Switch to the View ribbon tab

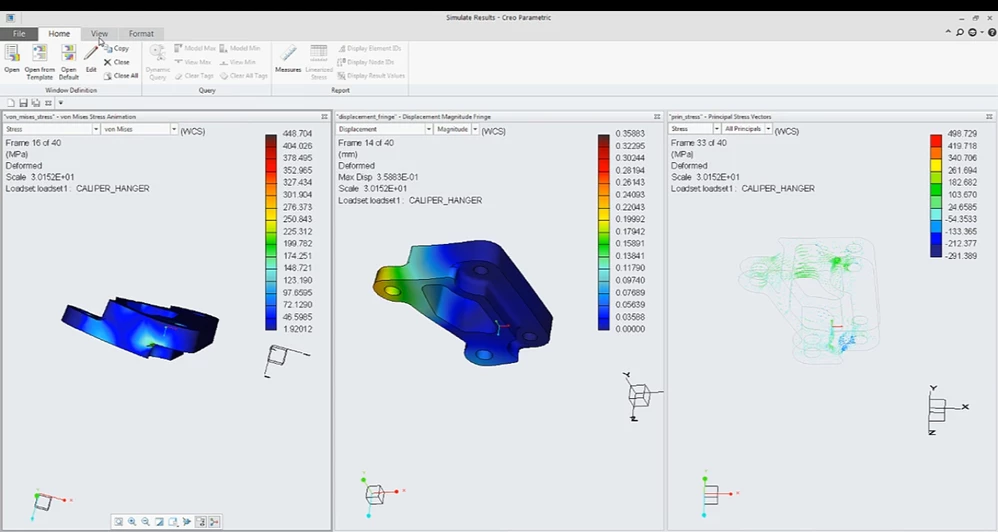[x=99, y=34]
